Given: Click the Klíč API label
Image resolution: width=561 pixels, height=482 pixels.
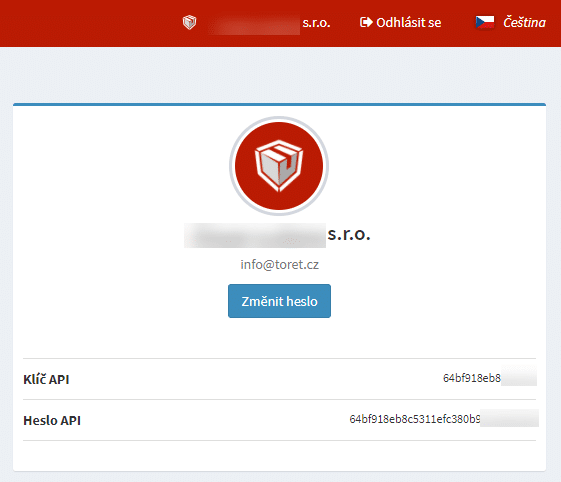Looking at the screenshot, I should click(46, 379).
